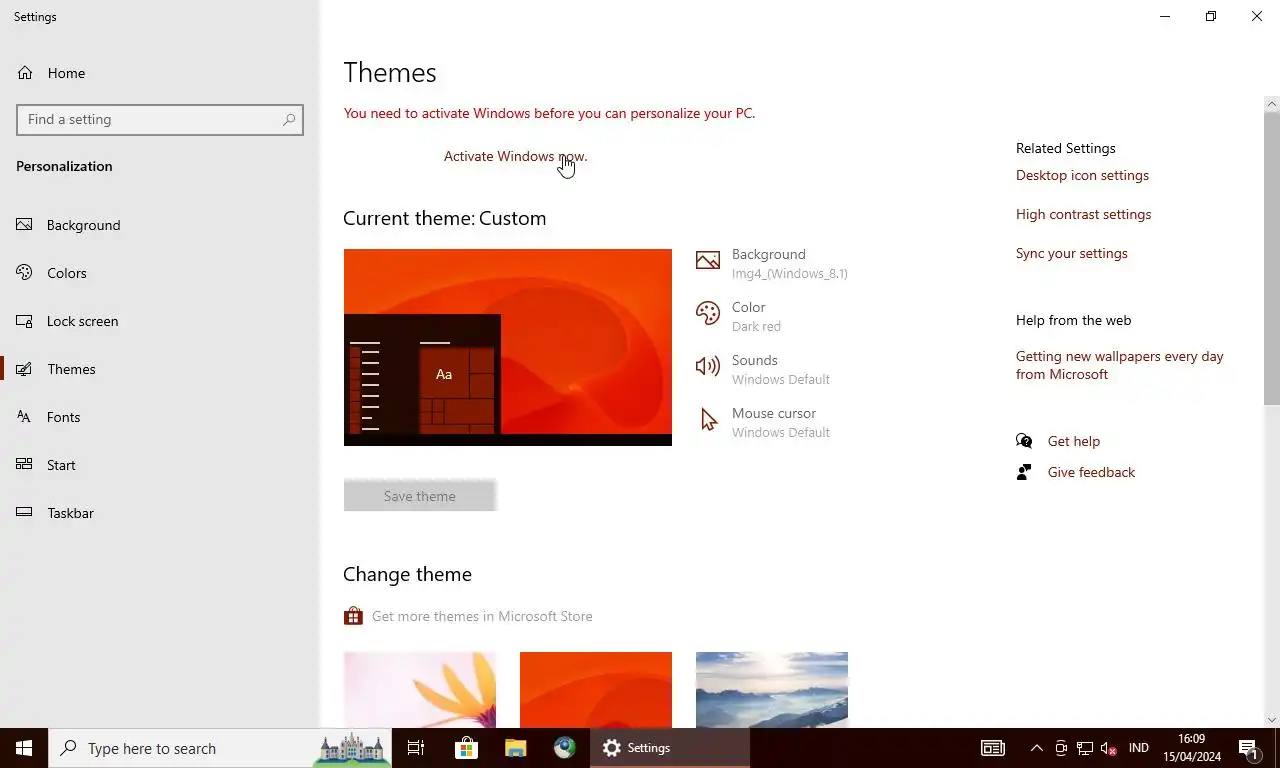Click the Background sidebar picture icon
The height and width of the screenshot is (768, 1280).
coord(25,225)
